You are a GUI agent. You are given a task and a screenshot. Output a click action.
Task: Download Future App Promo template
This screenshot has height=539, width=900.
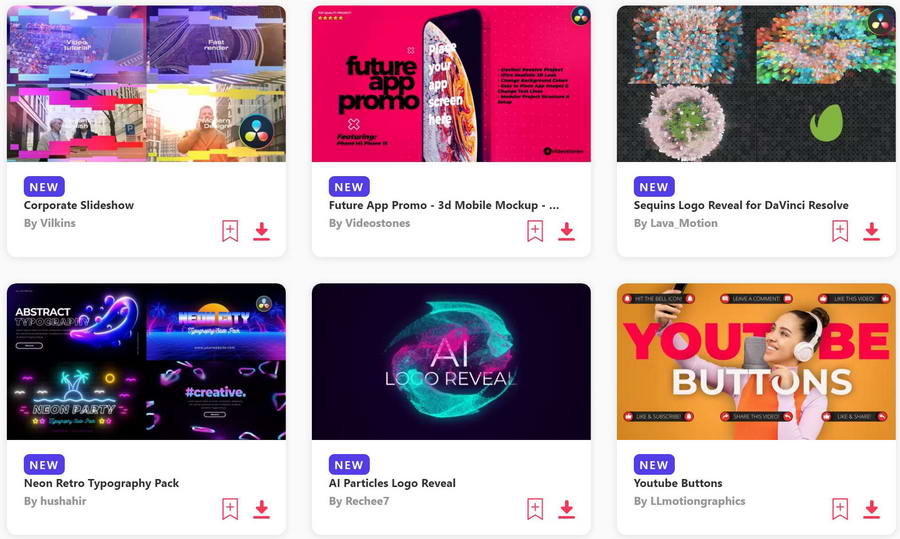567,231
